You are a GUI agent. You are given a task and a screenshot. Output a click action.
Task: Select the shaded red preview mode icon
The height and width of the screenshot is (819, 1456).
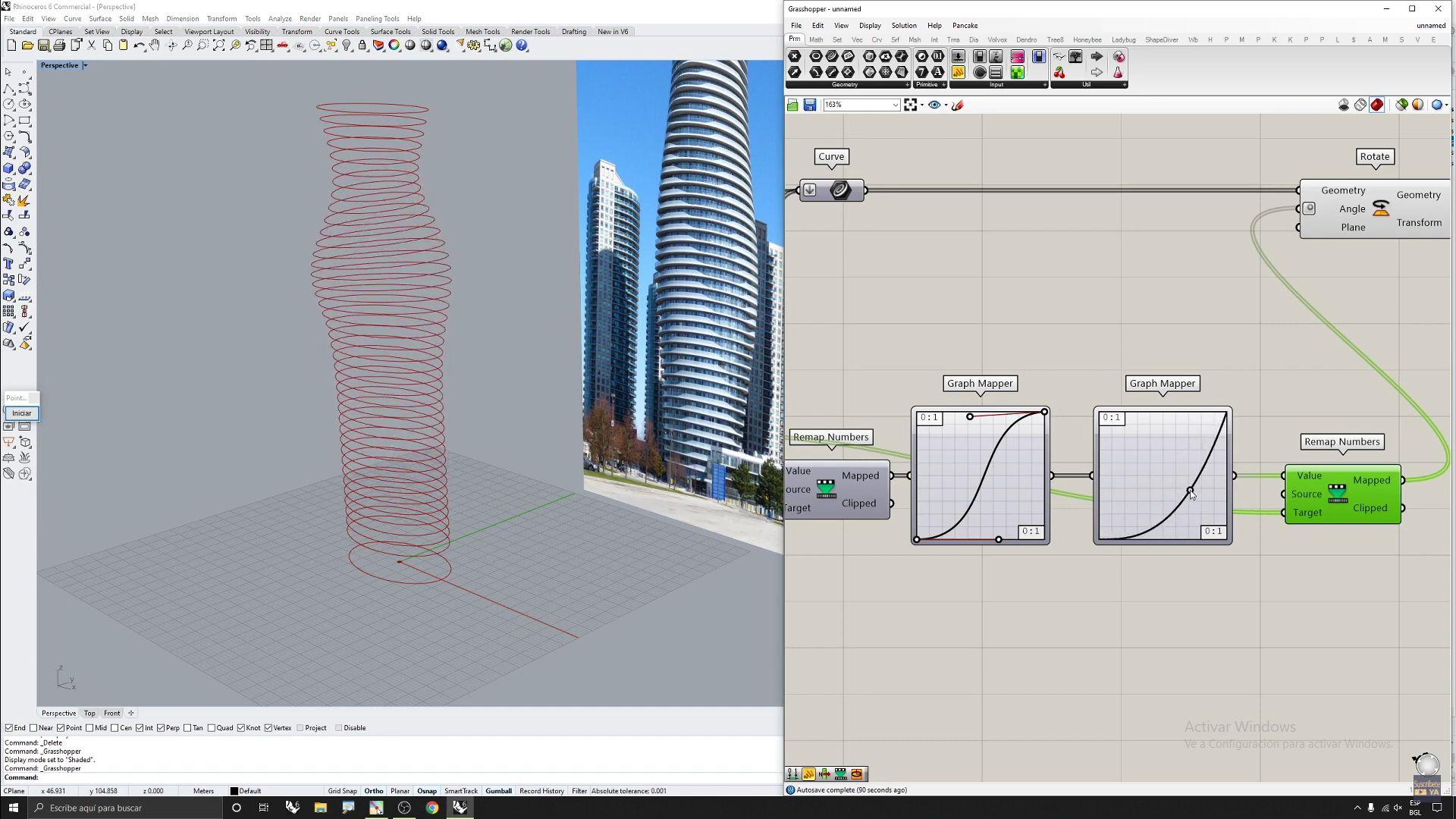pyautogui.click(x=1377, y=105)
